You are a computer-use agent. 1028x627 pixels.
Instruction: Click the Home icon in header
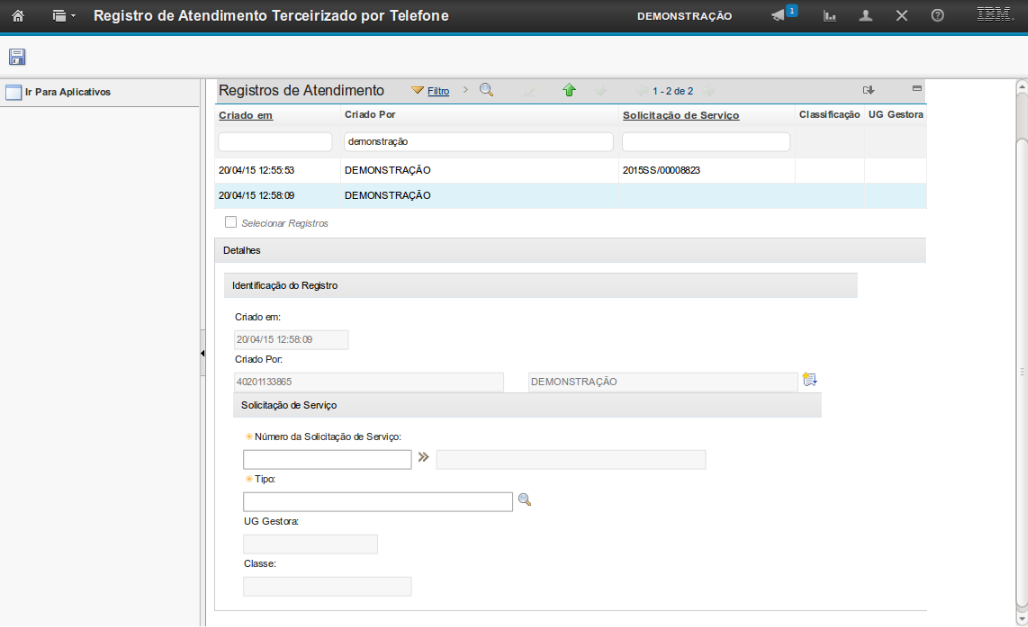[17, 16]
